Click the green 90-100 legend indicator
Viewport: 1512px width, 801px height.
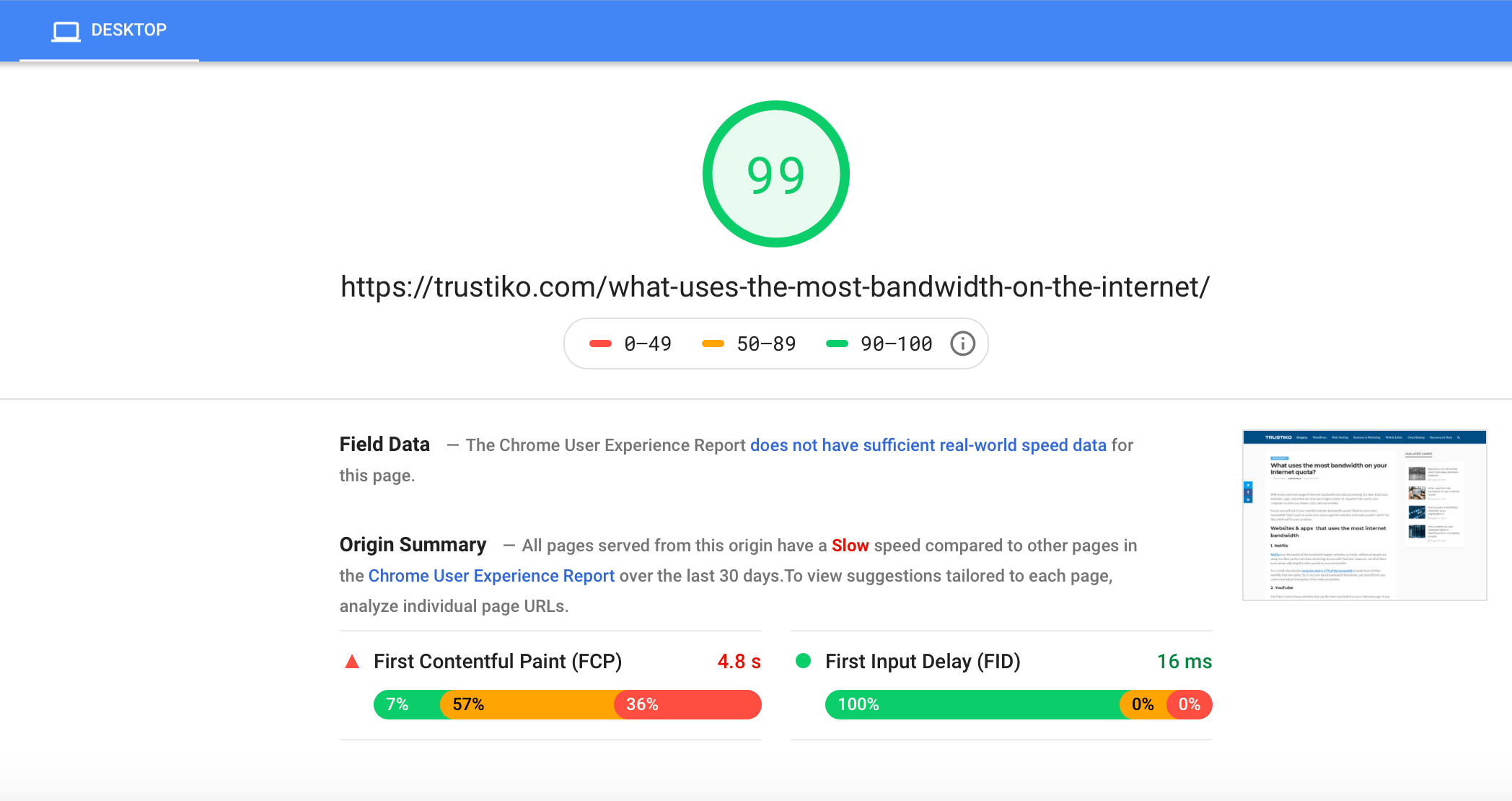point(837,343)
